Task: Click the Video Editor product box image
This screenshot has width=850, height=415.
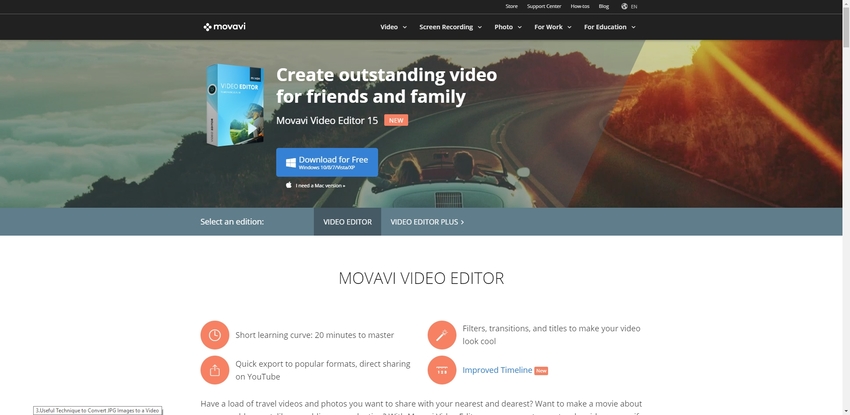Action: click(234, 105)
